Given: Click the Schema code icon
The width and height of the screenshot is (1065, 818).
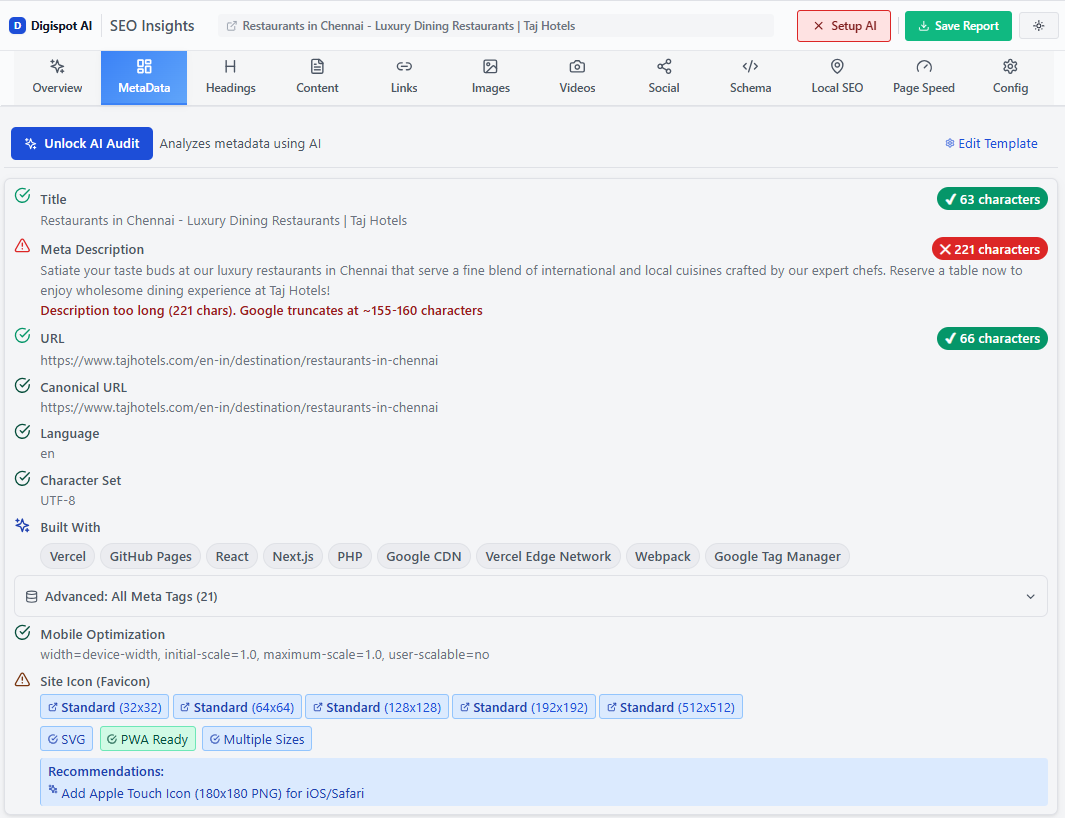Looking at the screenshot, I should click(750, 68).
